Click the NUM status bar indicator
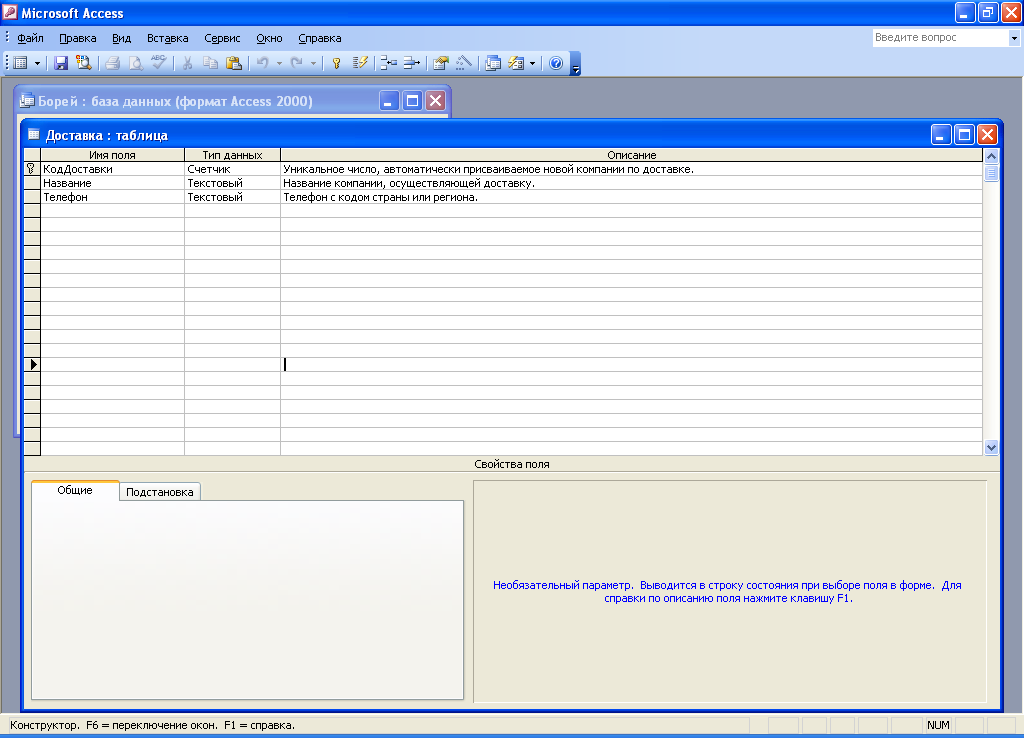 [x=938, y=725]
